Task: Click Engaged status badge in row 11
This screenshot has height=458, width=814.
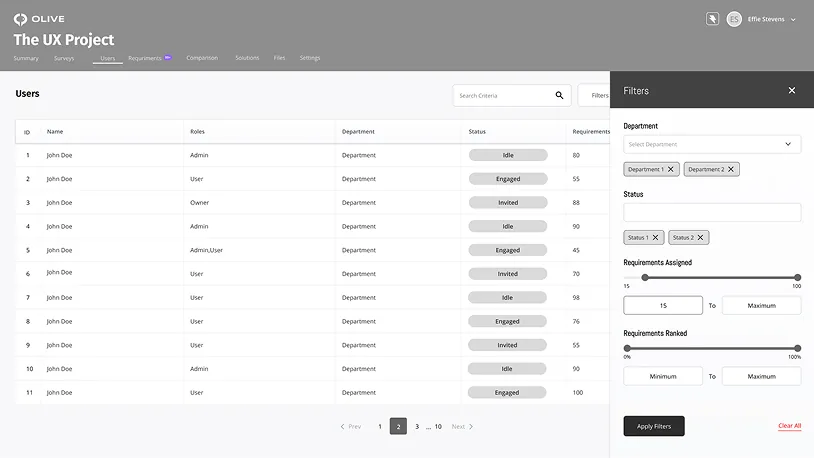Action: 507,393
